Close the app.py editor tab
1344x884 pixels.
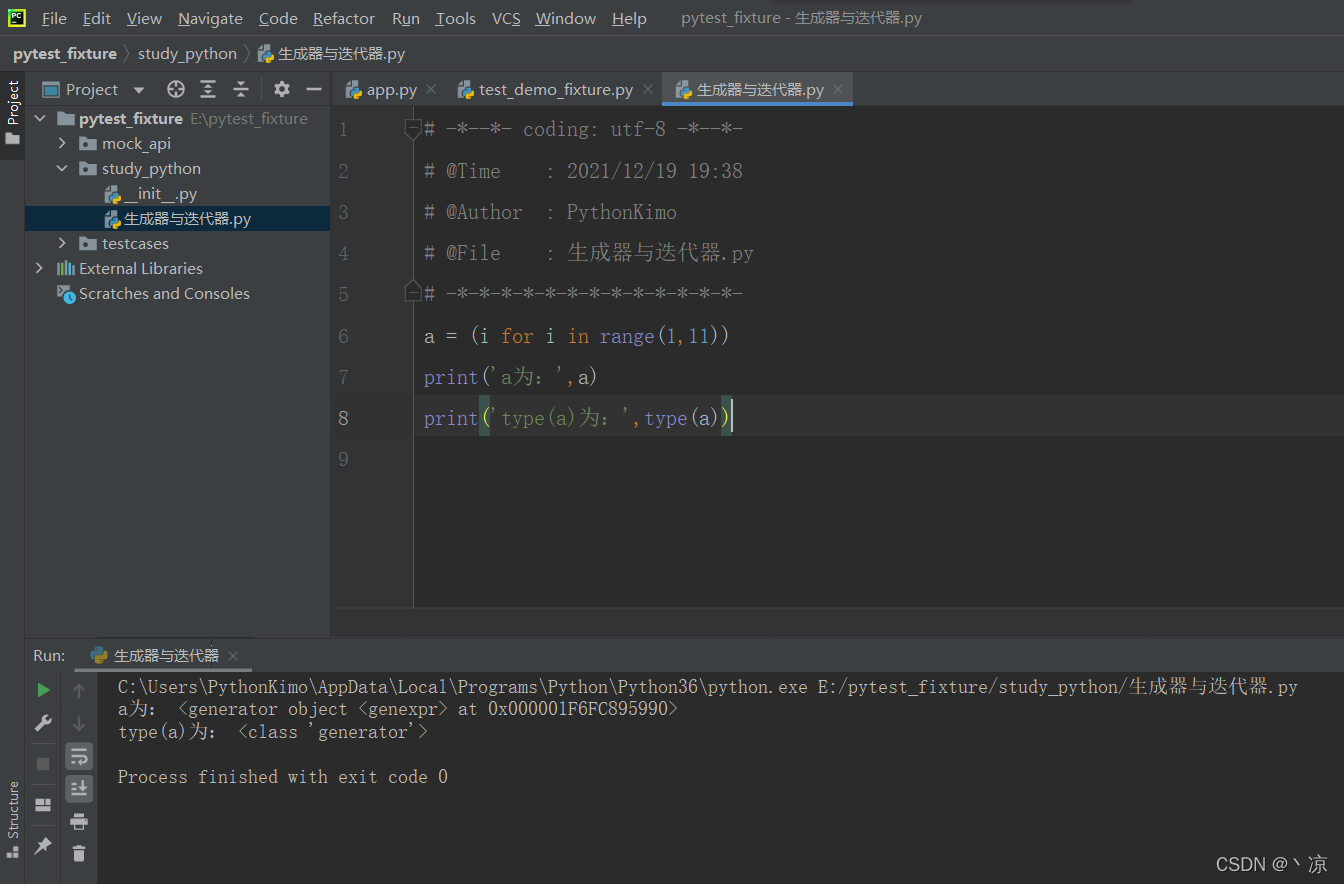[432, 90]
